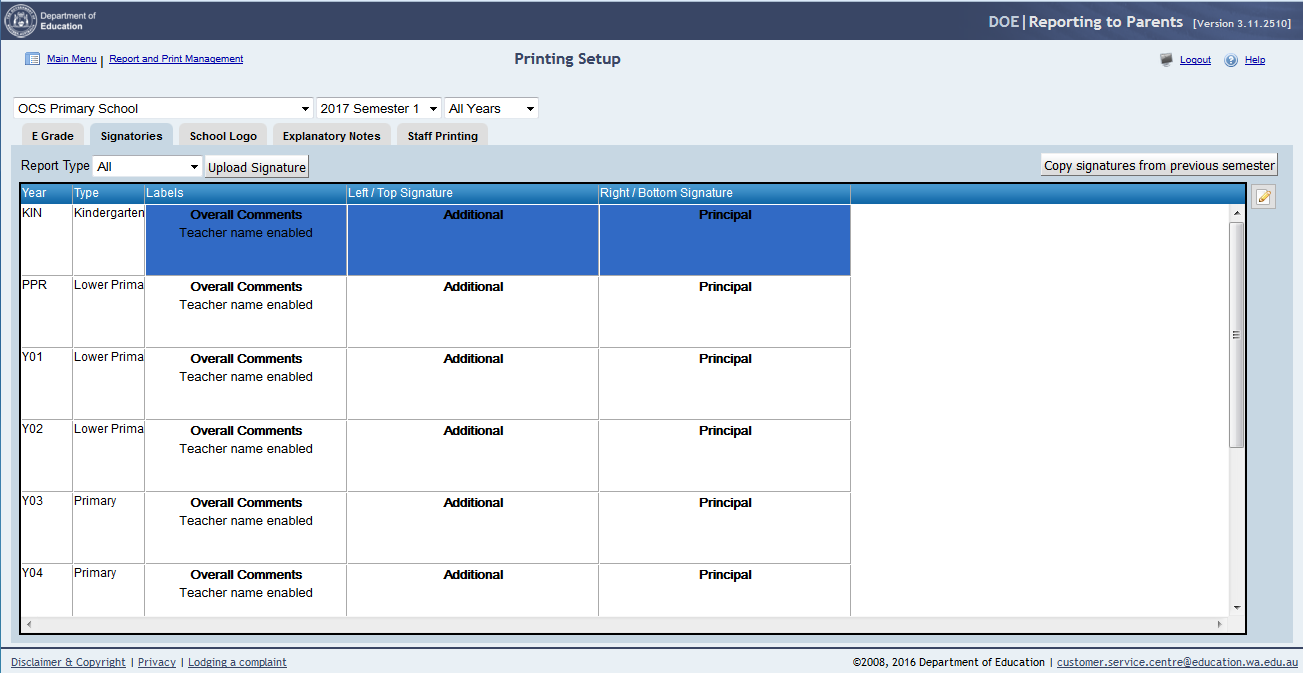Click the vertical scrollbar down arrow

[1237, 607]
